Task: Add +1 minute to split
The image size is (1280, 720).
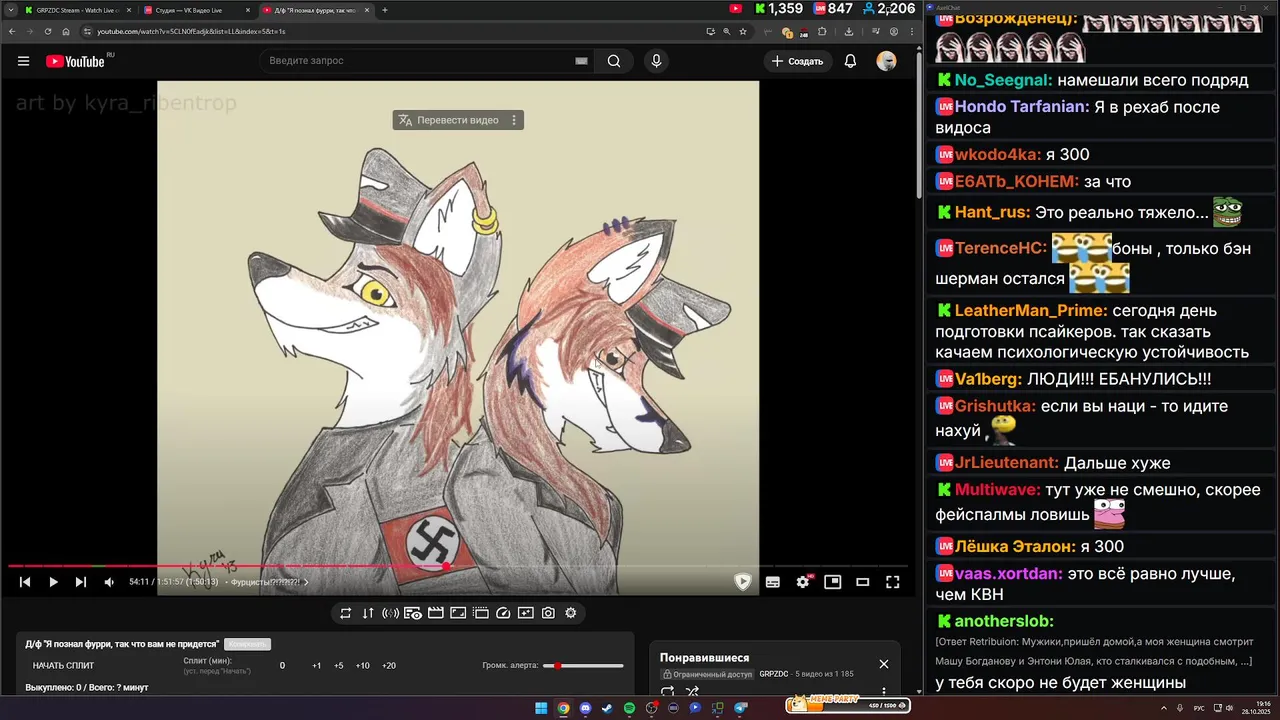Action: tap(316, 666)
